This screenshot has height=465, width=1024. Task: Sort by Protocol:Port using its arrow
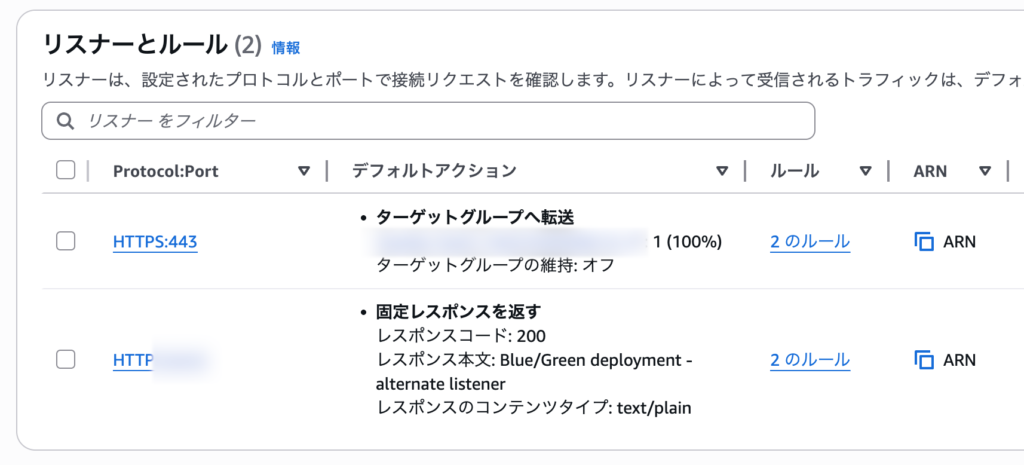click(x=304, y=171)
